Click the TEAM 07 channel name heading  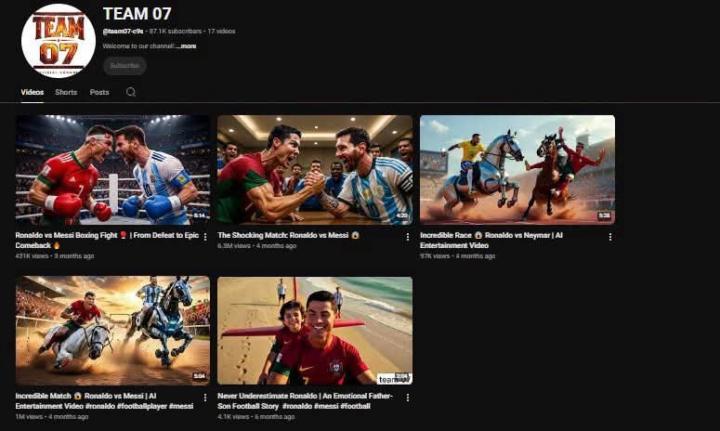pyautogui.click(x=137, y=14)
